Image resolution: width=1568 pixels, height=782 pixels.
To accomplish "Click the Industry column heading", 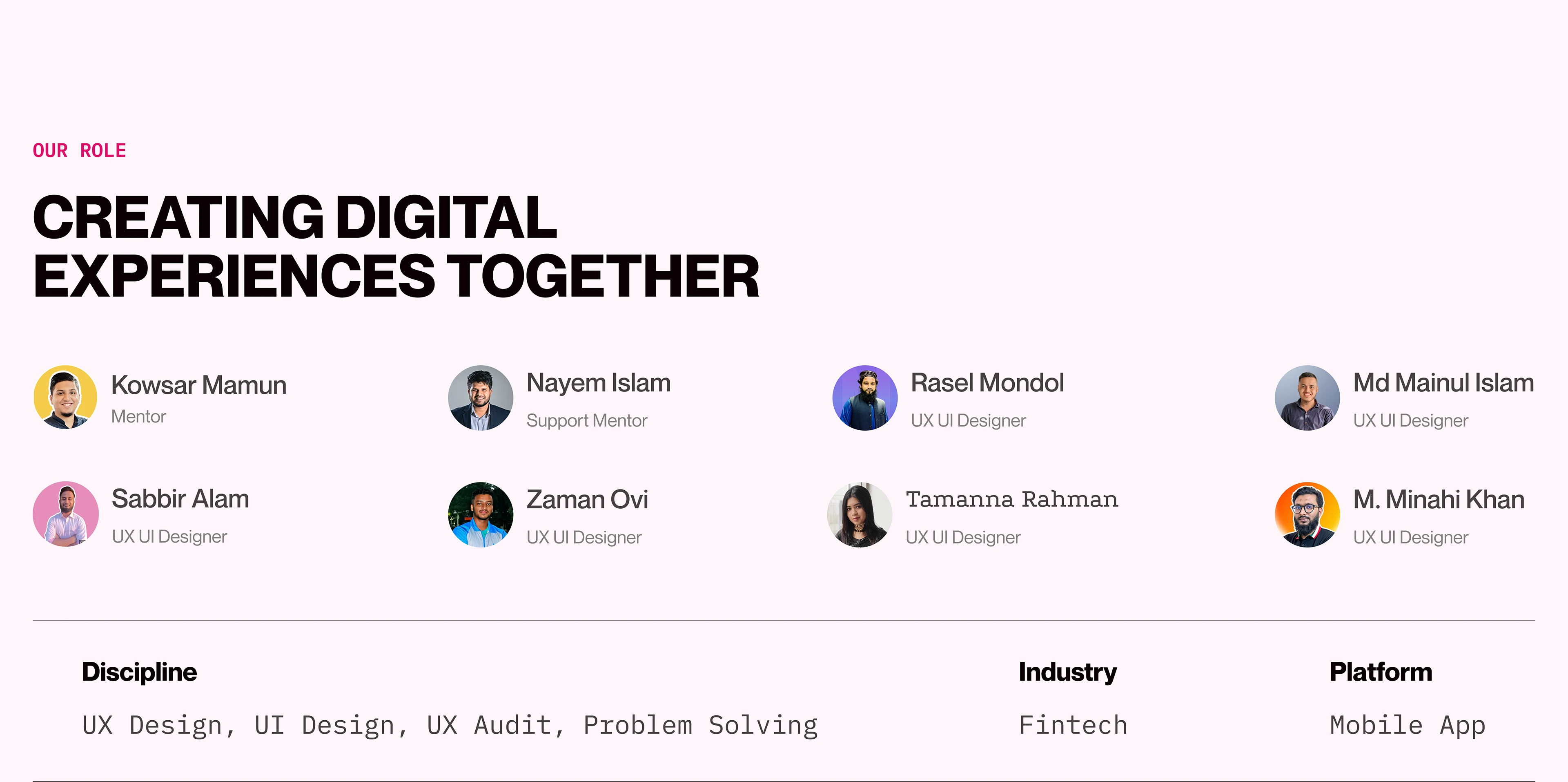I will [x=1068, y=672].
